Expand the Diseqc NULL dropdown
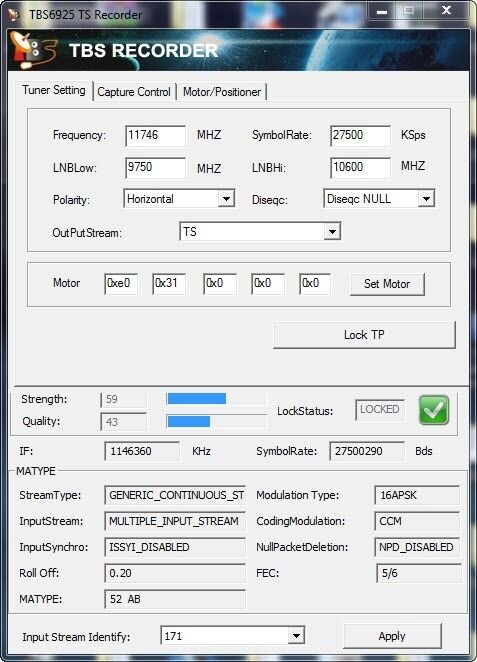This screenshot has height=662, width=477. click(426, 199)
